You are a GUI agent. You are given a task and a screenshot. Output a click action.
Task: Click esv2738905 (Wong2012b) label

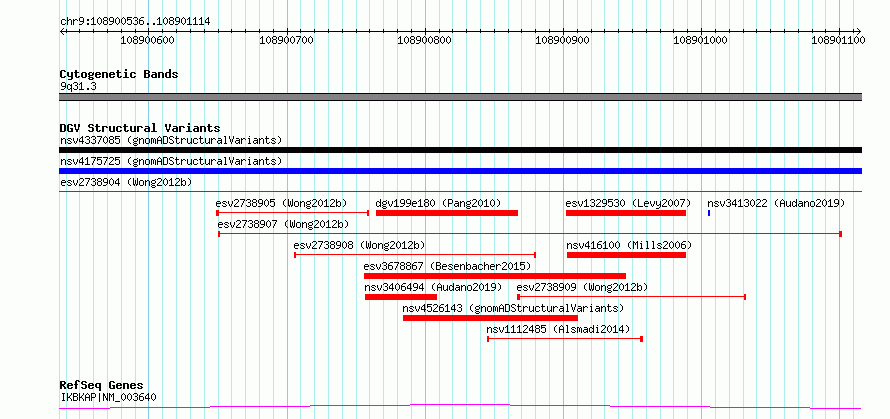(281, 203)
